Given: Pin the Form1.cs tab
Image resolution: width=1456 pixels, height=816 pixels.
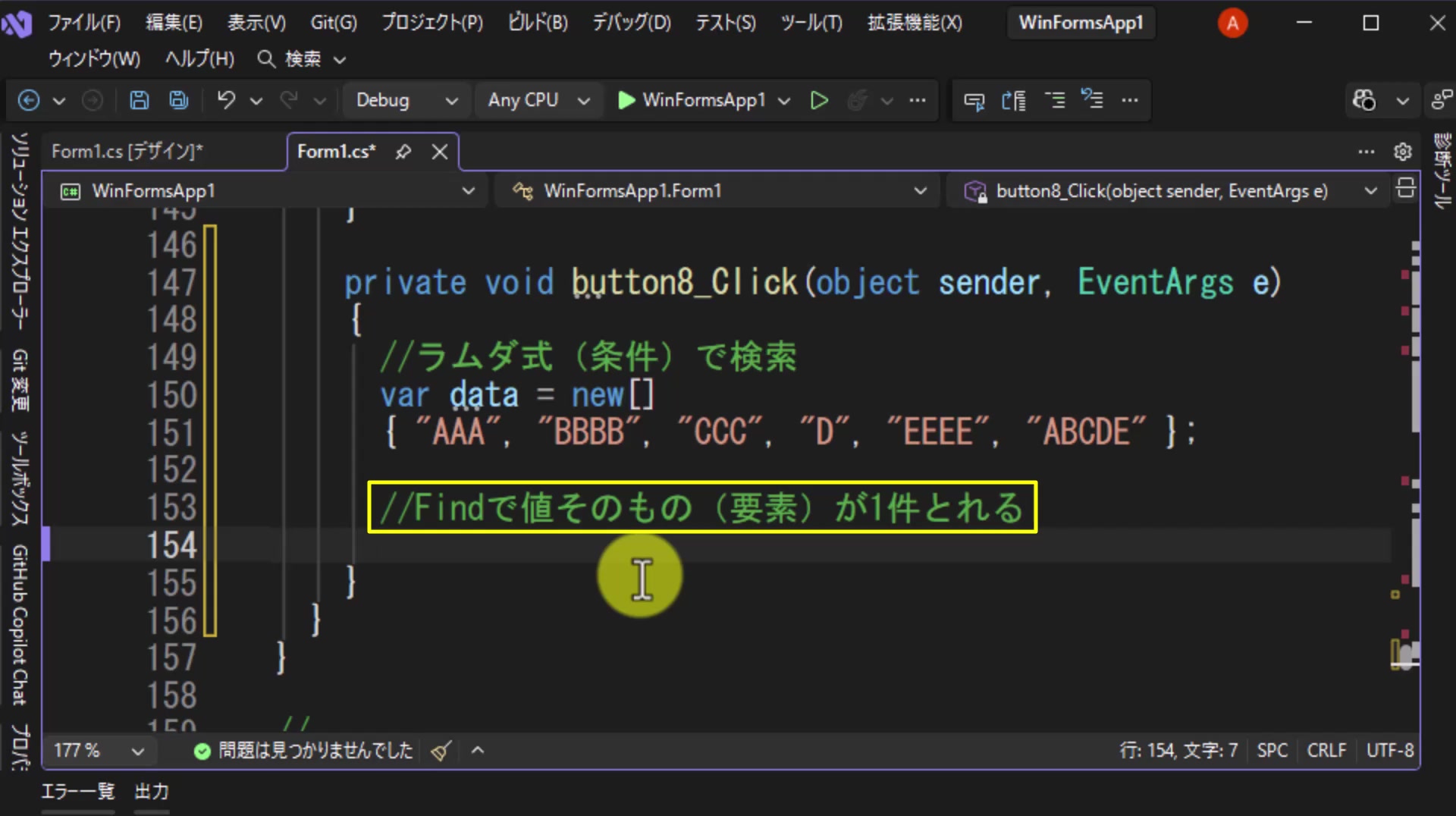Looking at the screenshot, I should point(403,152).
